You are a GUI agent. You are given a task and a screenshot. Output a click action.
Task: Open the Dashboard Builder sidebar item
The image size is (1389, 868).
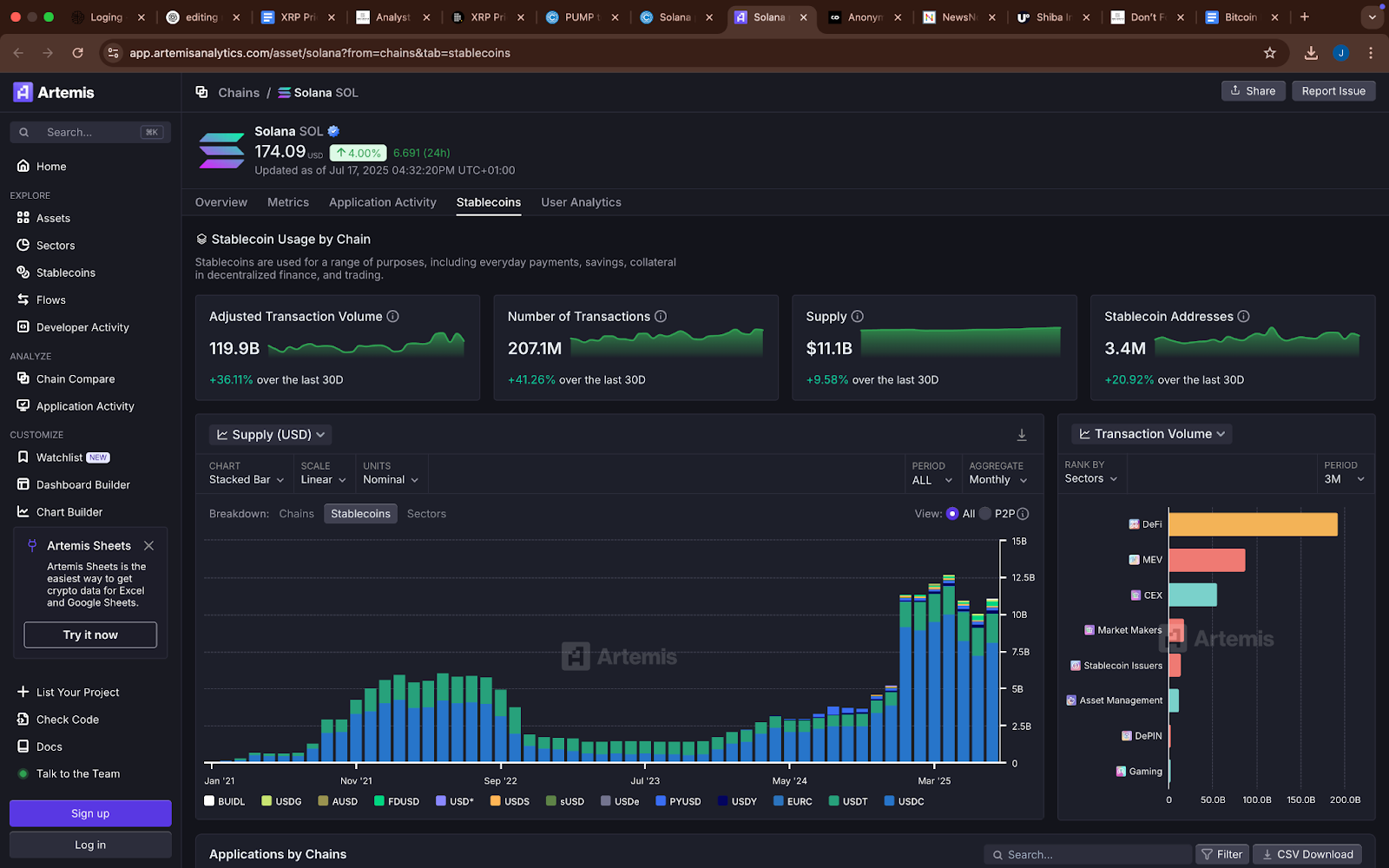pos(82,485)
